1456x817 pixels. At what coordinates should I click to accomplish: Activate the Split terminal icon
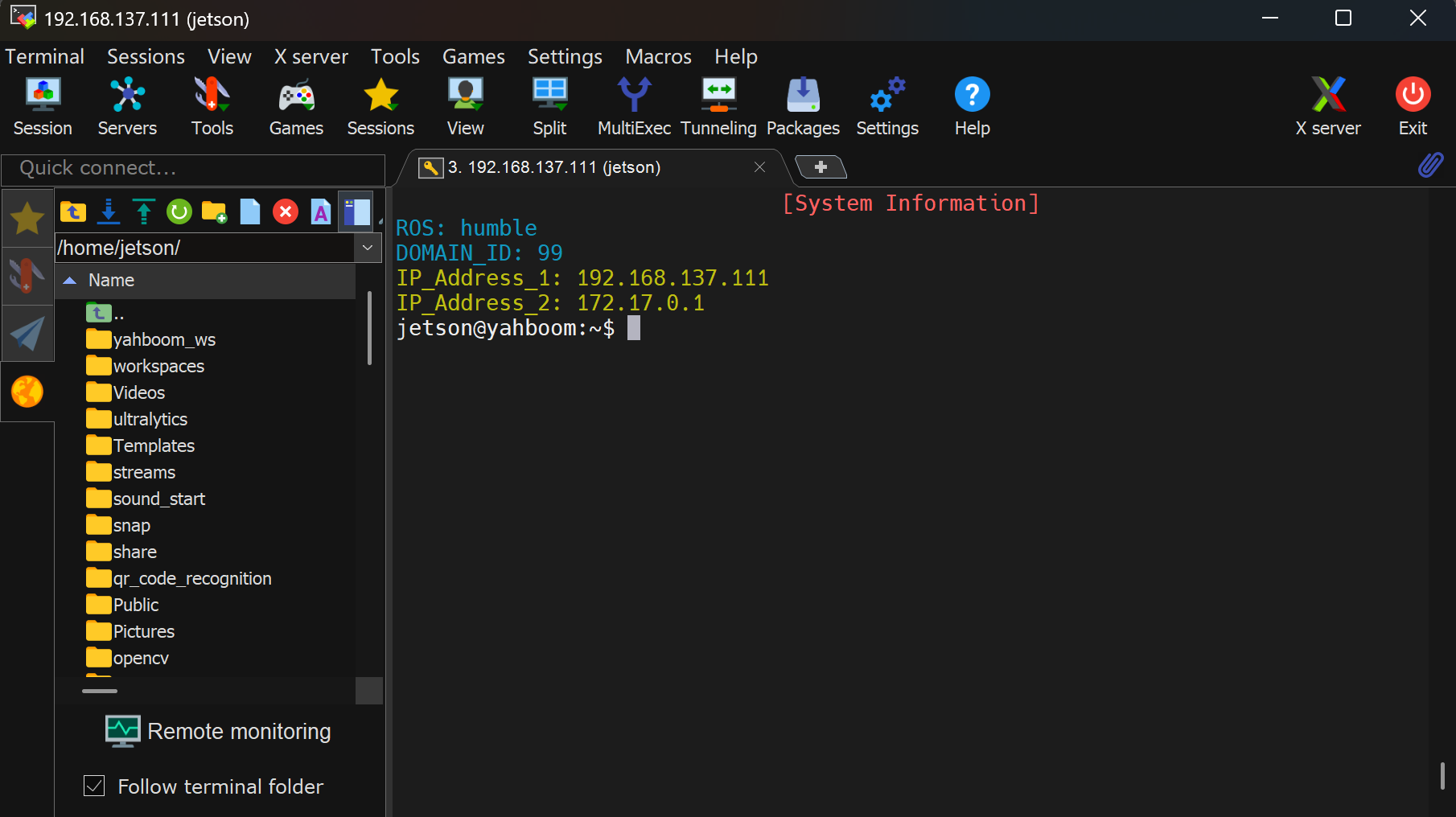coord(549,107)
